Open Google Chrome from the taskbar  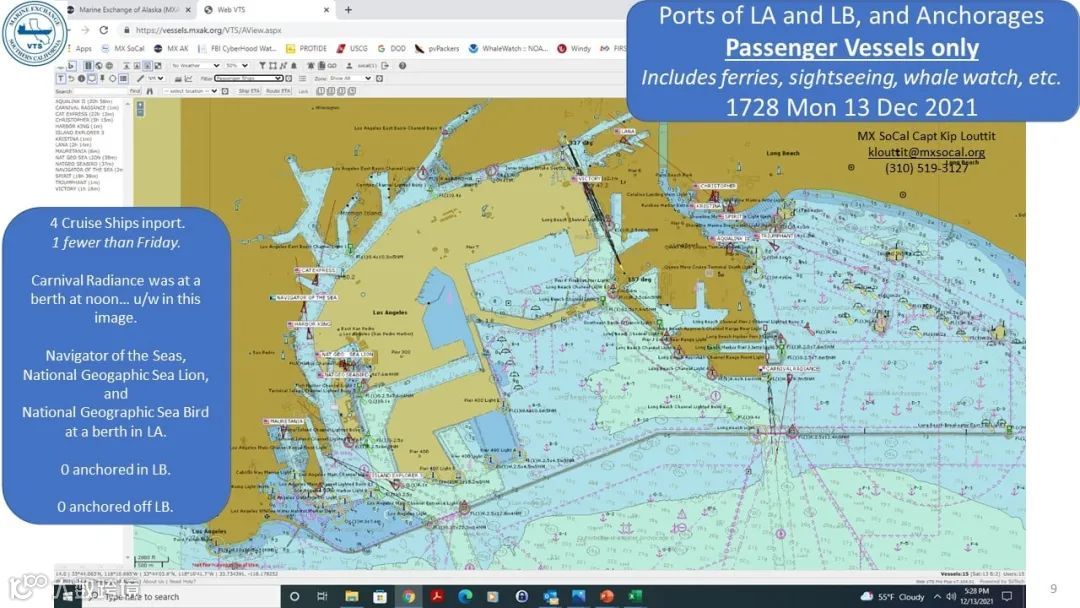pos(408,596)
